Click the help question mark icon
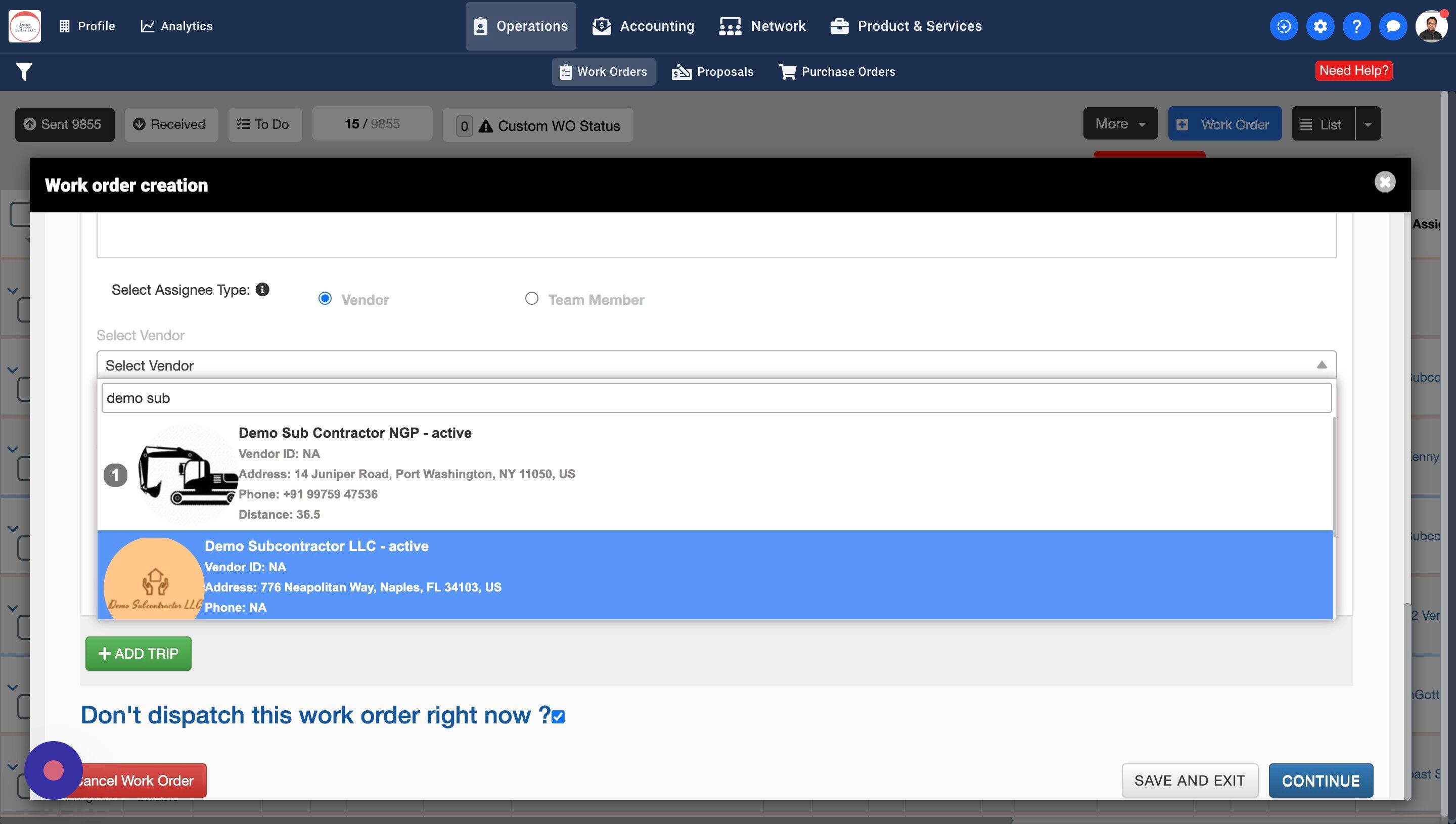 (1356, 26)
